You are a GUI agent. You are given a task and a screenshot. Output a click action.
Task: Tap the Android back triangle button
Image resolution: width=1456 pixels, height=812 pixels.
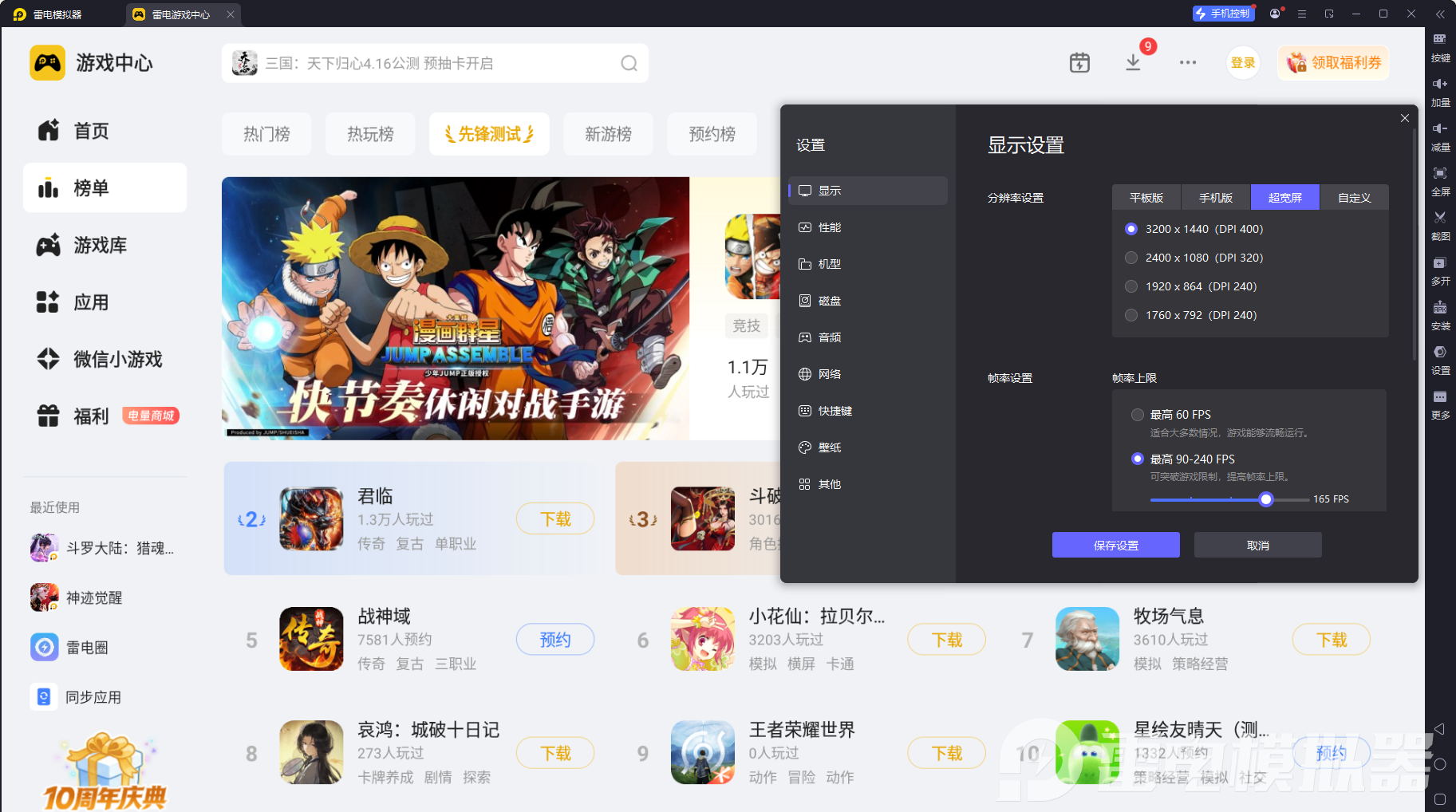coord(1439,729)
